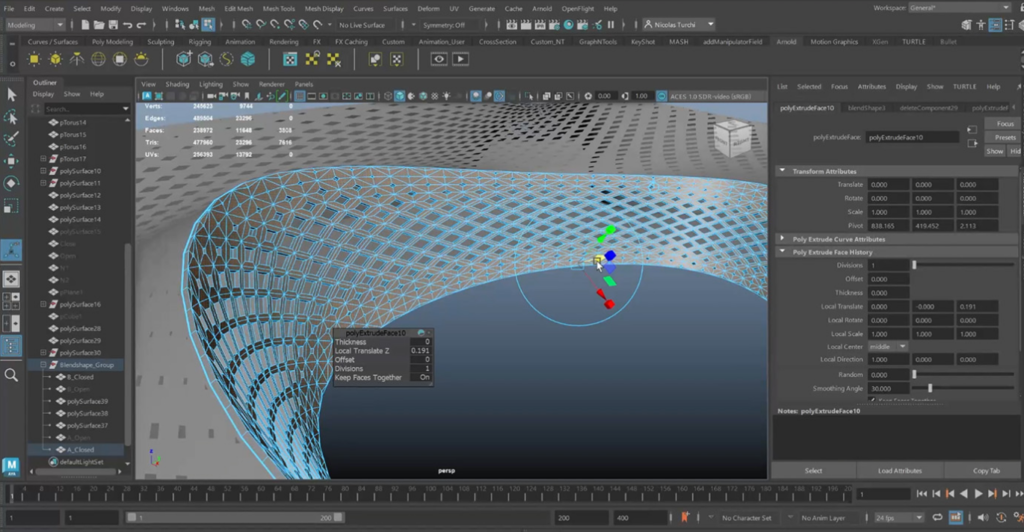Click the New Scene icon

click(85, 25)
